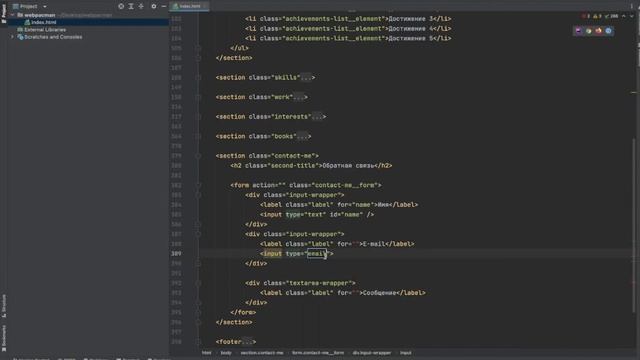Image resolution: width=640 pixels, height=360 pixels.
Task: Select index.html in the project tree
Action: (44, 22)
